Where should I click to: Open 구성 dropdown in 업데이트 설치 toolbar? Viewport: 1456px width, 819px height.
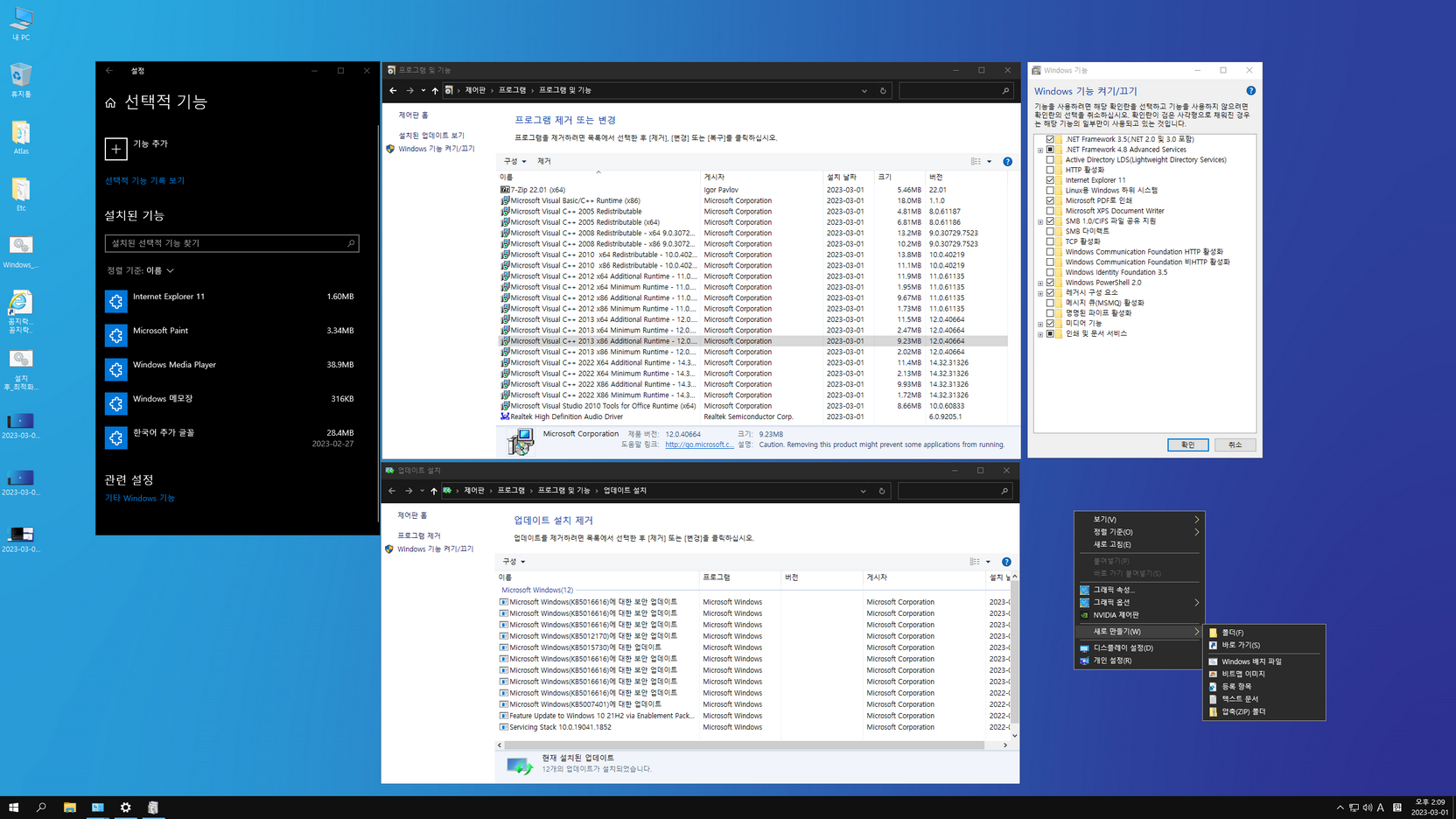pyautogui.click(x=514, y=562)
